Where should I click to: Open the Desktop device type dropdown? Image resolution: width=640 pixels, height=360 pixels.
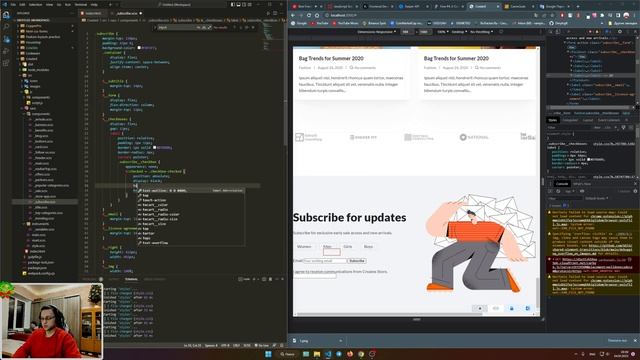pos(459,31)
